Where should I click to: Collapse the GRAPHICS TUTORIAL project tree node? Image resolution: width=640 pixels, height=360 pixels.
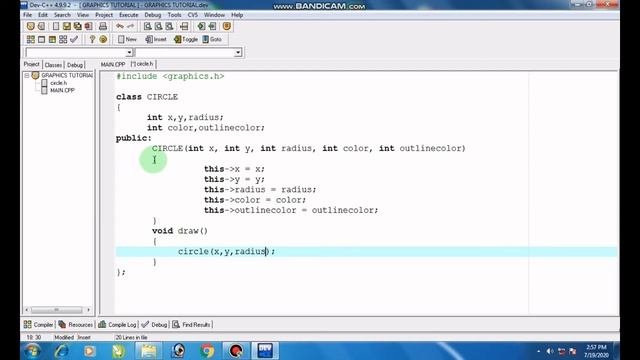point(27,76)
